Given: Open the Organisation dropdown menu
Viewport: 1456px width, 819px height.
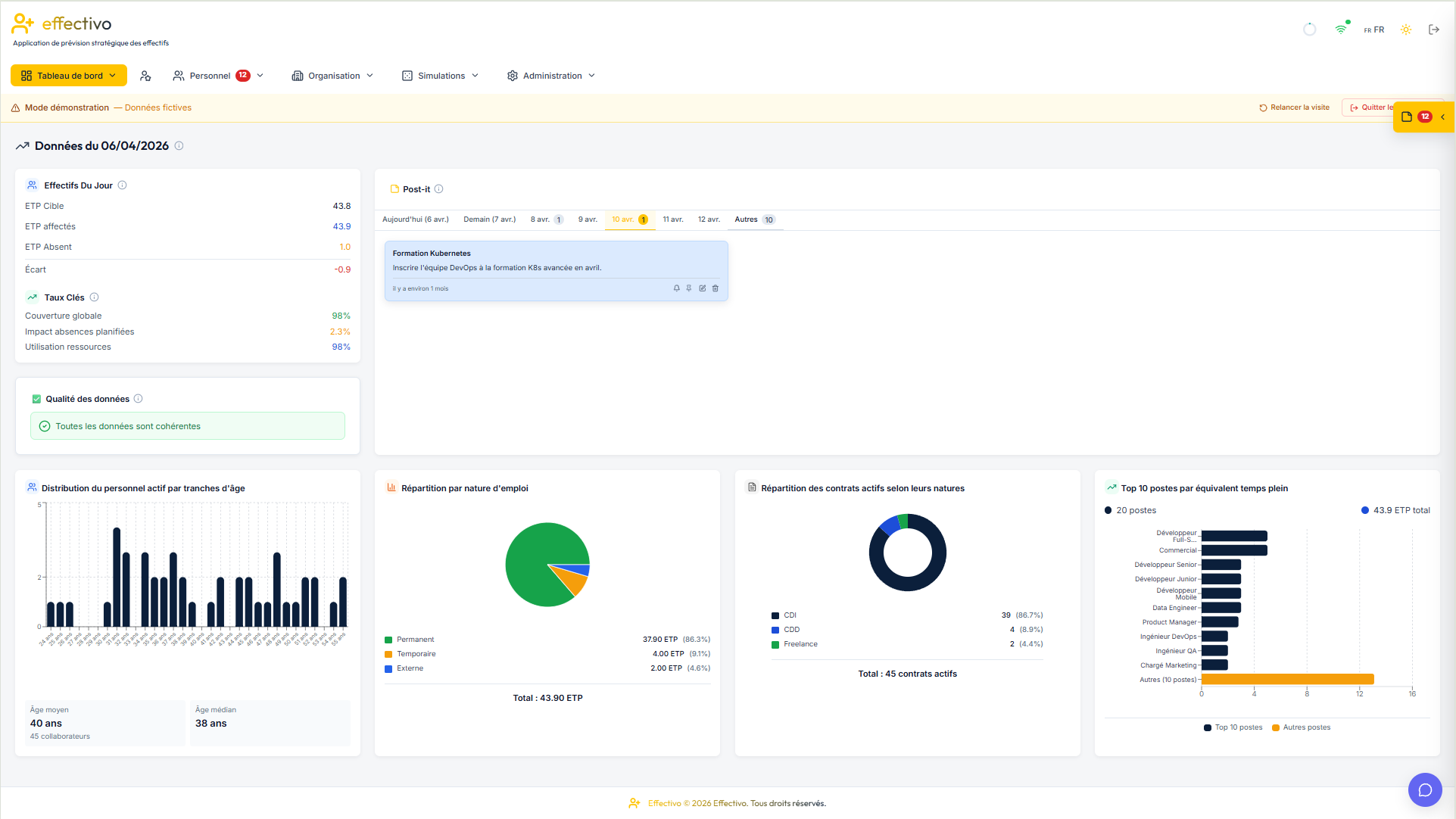Looking at the screenshot, I should (x=332, y=76).
